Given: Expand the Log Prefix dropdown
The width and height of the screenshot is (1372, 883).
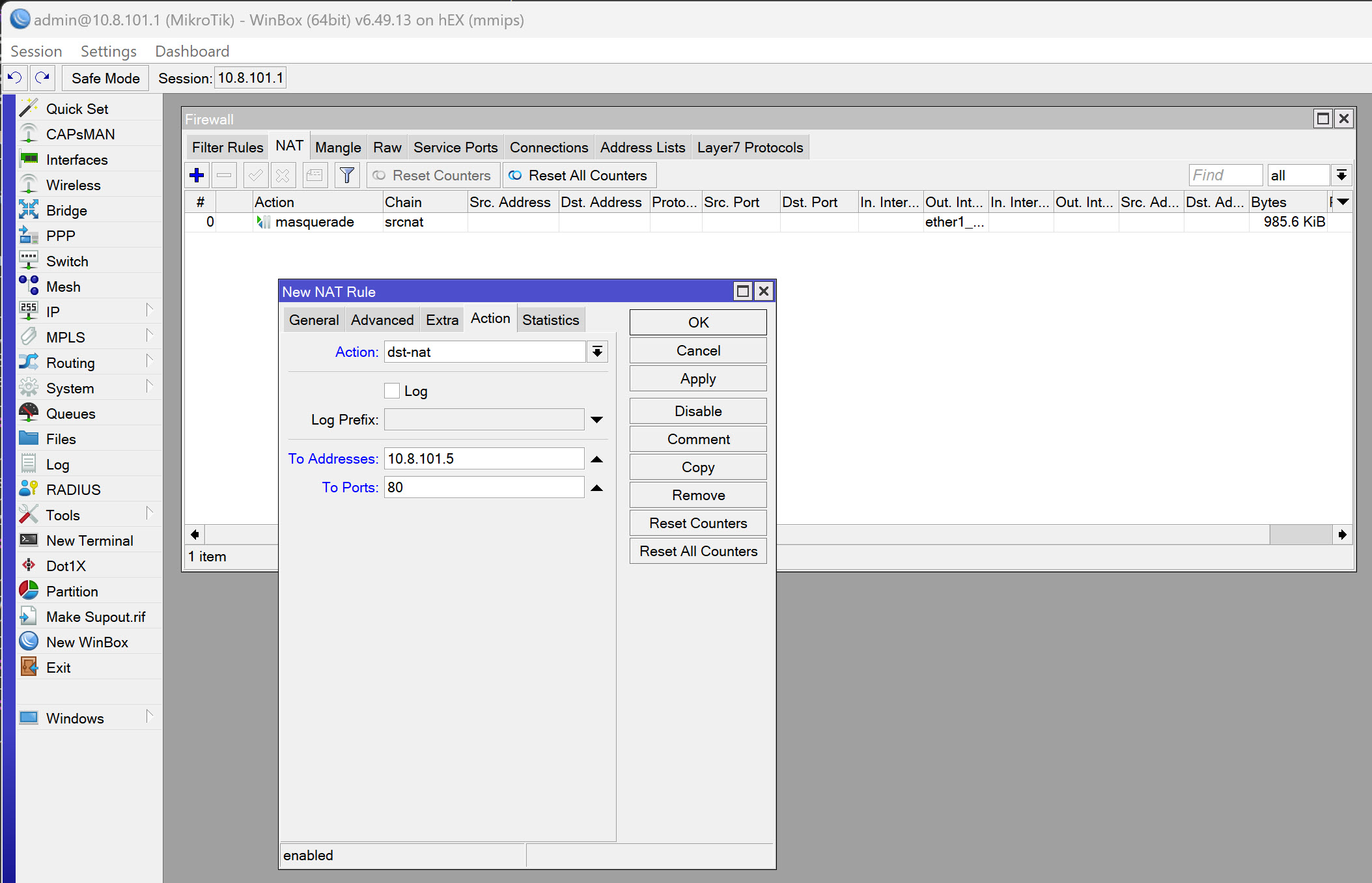Looking at the screenshot, I should [596, 419].
